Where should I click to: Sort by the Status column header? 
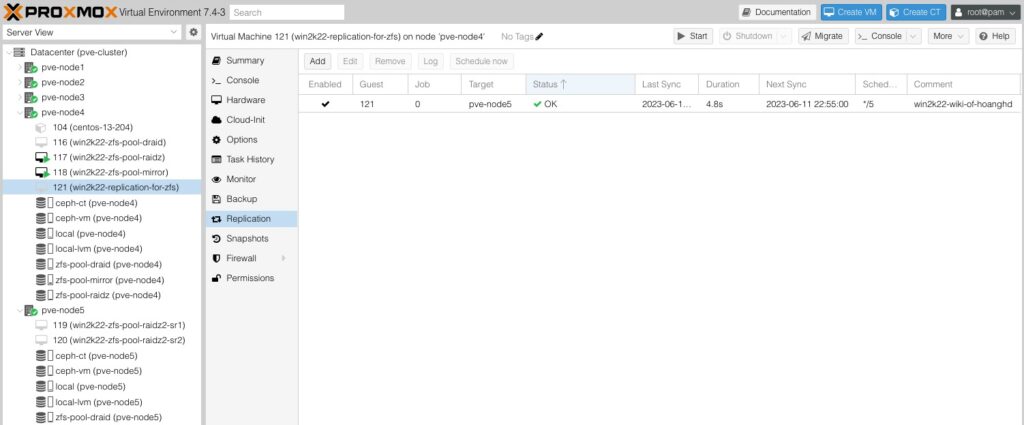580,84
